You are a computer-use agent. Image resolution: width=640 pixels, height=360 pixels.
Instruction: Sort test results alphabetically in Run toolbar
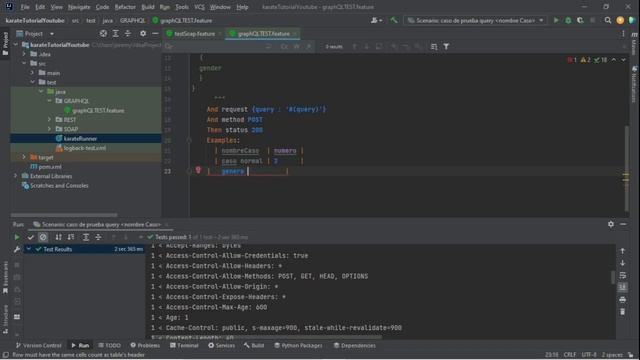click(x=58, y=237)
